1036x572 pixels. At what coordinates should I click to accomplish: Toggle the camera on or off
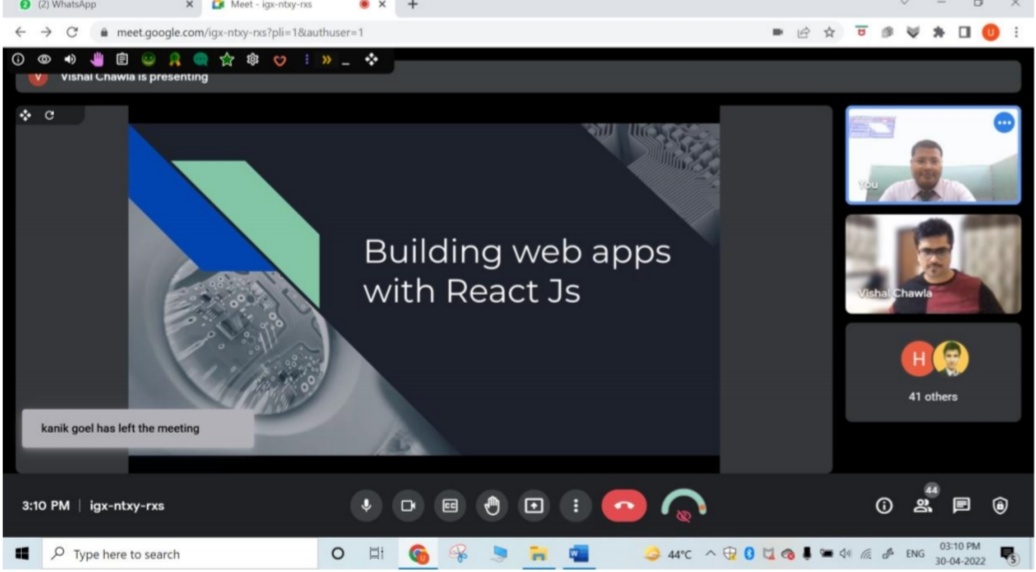click(x=408, y=506)
